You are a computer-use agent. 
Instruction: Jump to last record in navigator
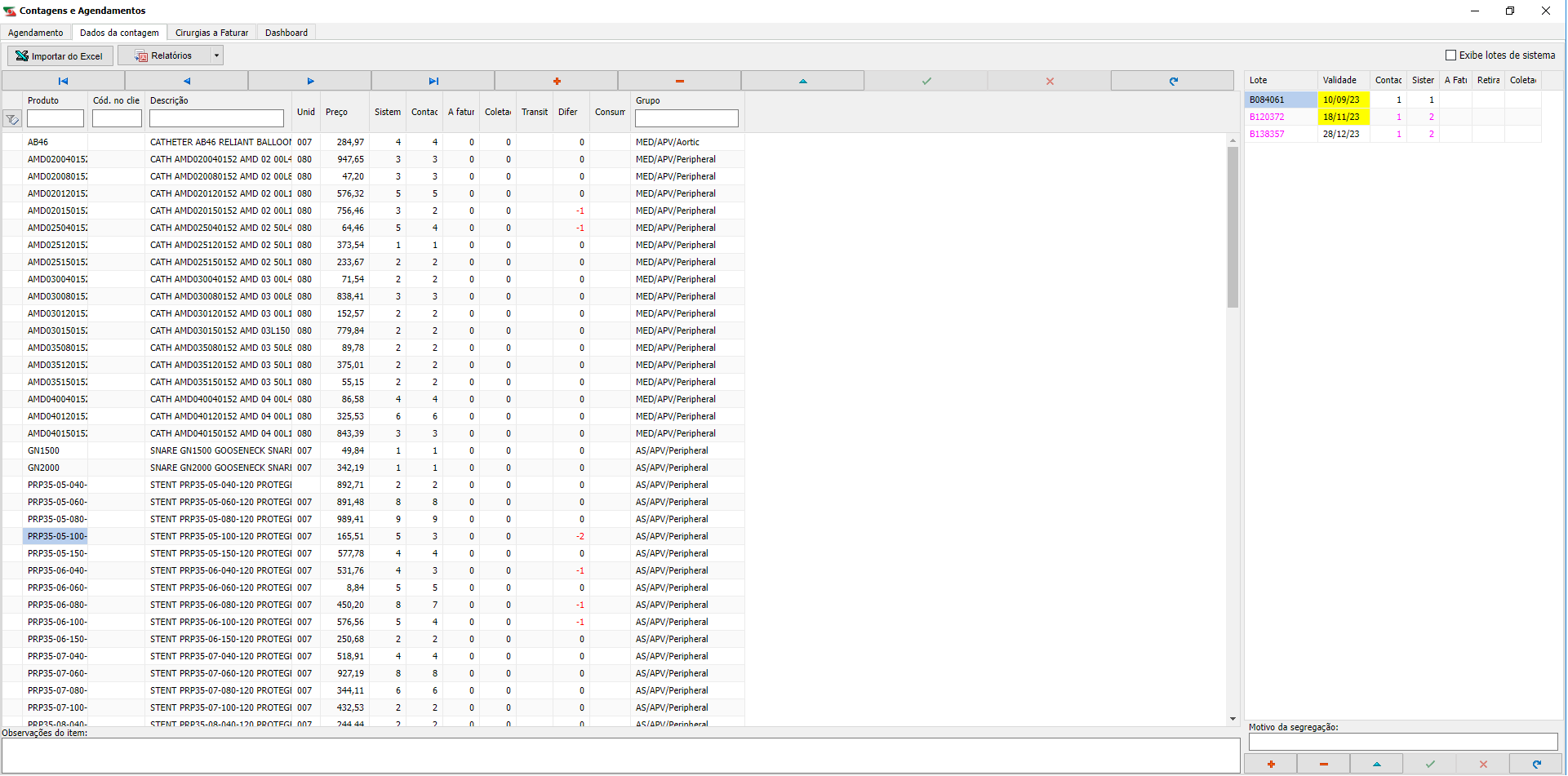click(x=433, y=81)
